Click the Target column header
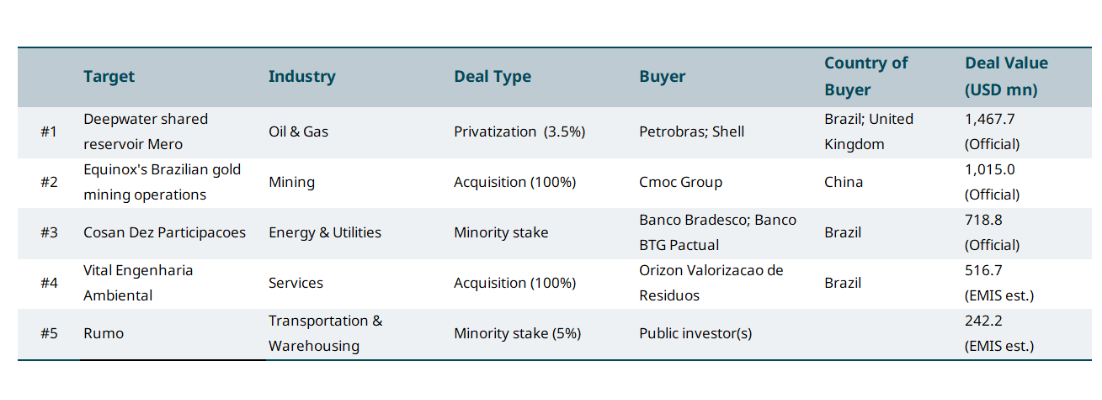The image size is (1102, 400). click(x=109, y=76)
